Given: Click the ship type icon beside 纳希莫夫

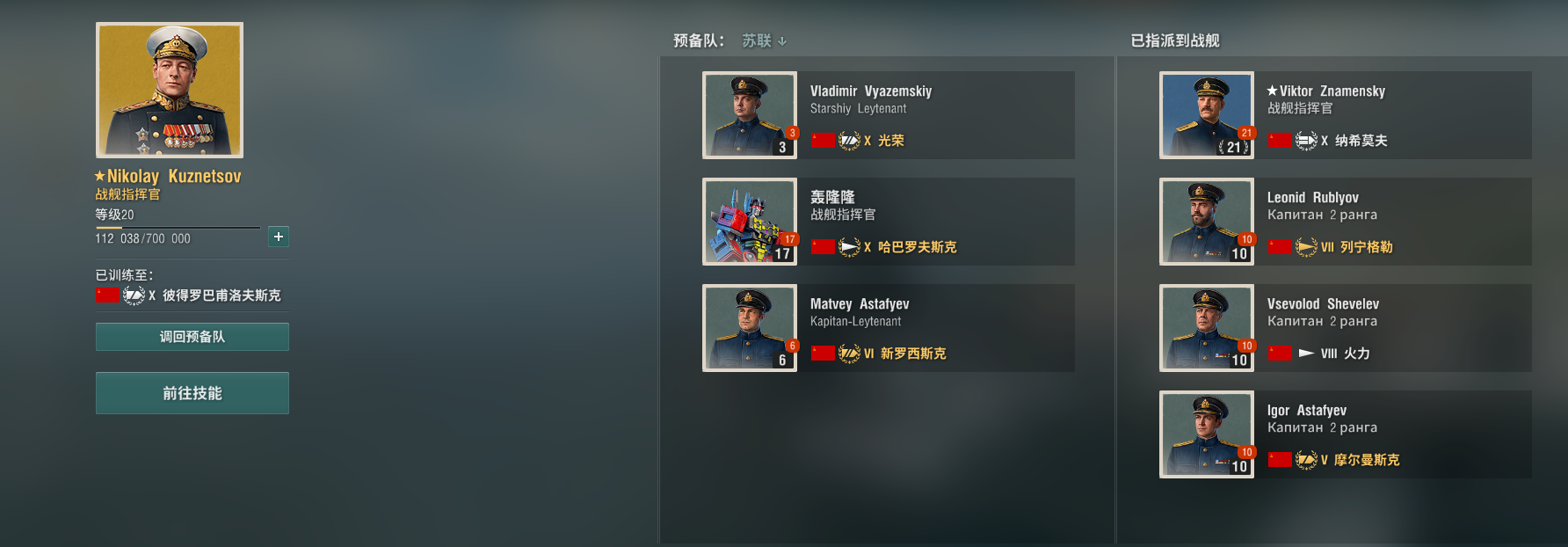Looking at the screenshot, I should [x=1306, y=141].
